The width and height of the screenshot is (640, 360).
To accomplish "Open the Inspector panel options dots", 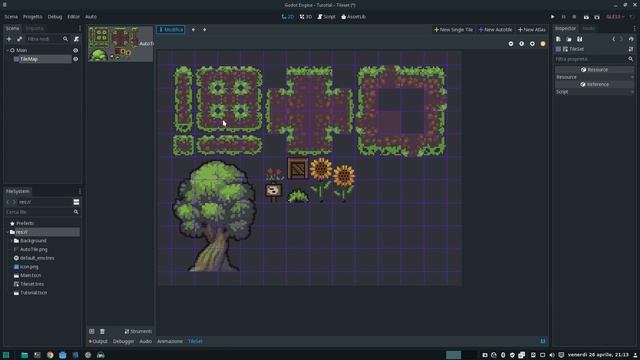I will coord(634,28).
